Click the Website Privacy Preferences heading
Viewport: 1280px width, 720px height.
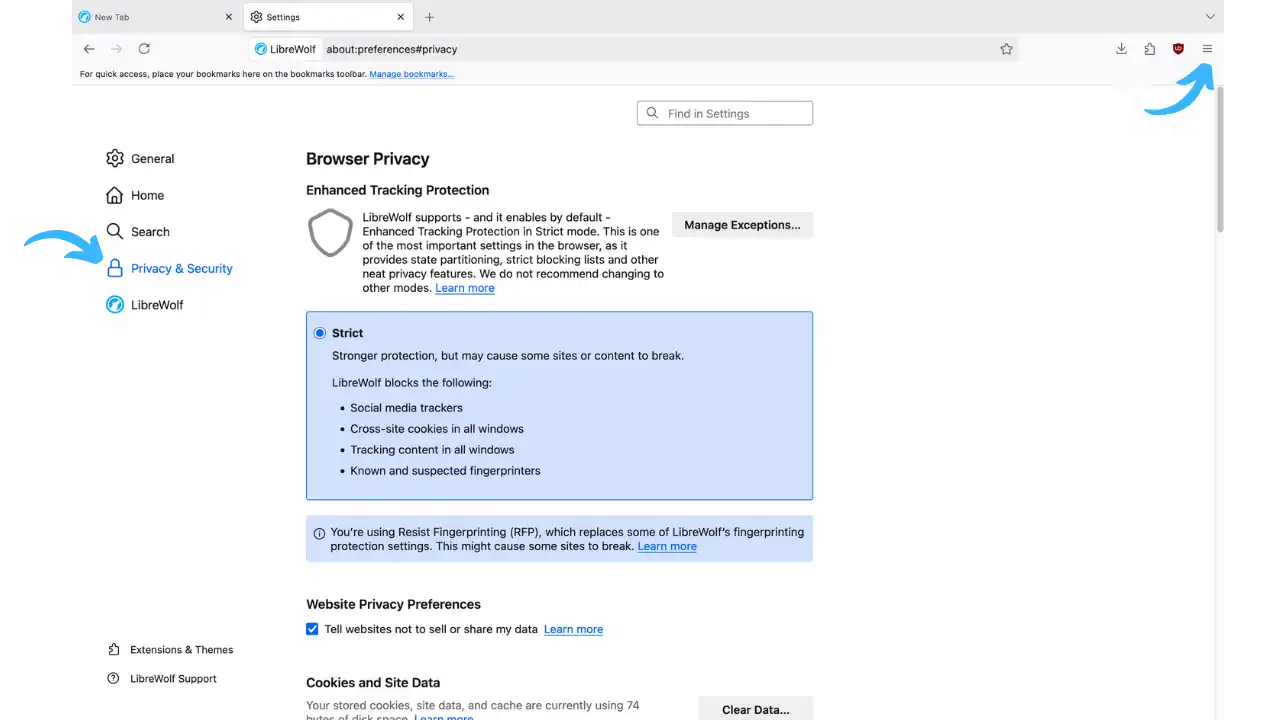click(x=393, y=604)
